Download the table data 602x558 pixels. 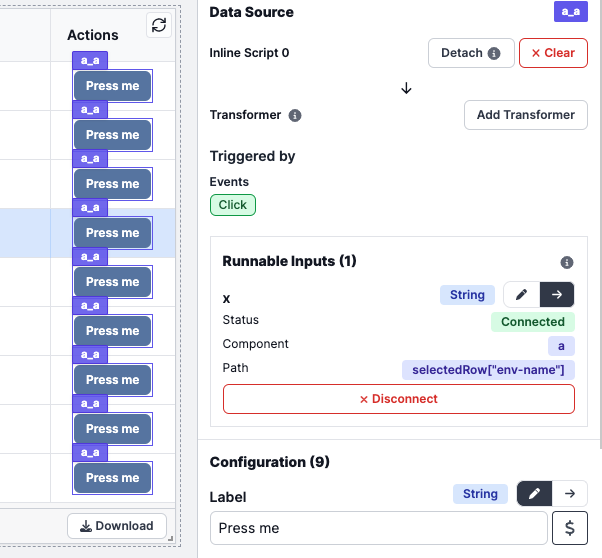pyautogui.click(x=117, y=526)
